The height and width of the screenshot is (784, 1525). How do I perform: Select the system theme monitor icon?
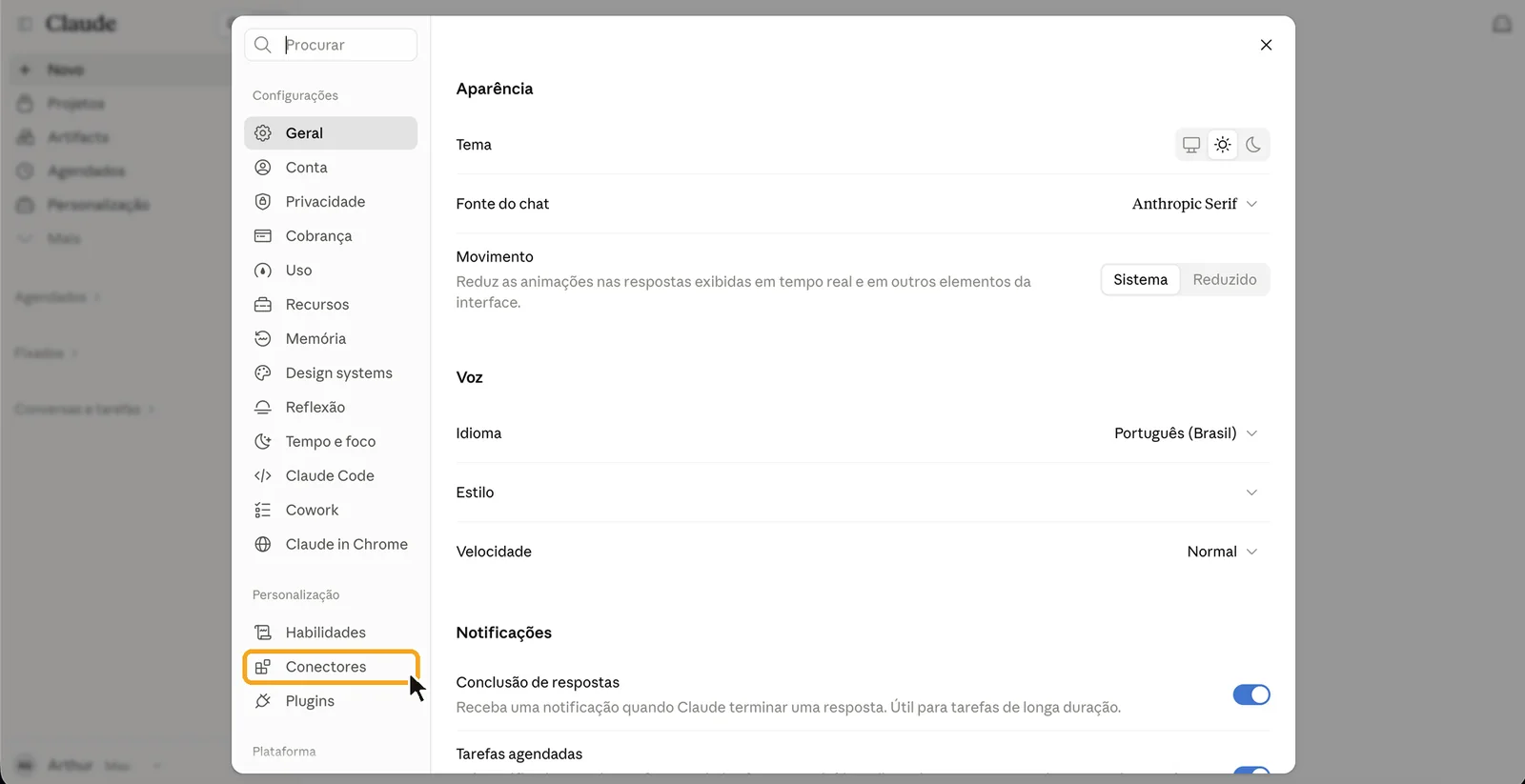pos(1191,145)
